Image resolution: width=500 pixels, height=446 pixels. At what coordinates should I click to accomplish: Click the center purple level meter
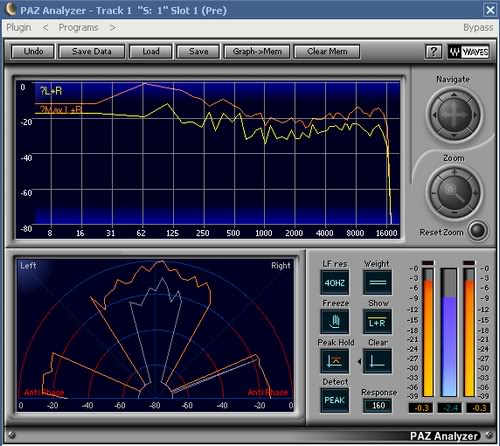(449, 332)
